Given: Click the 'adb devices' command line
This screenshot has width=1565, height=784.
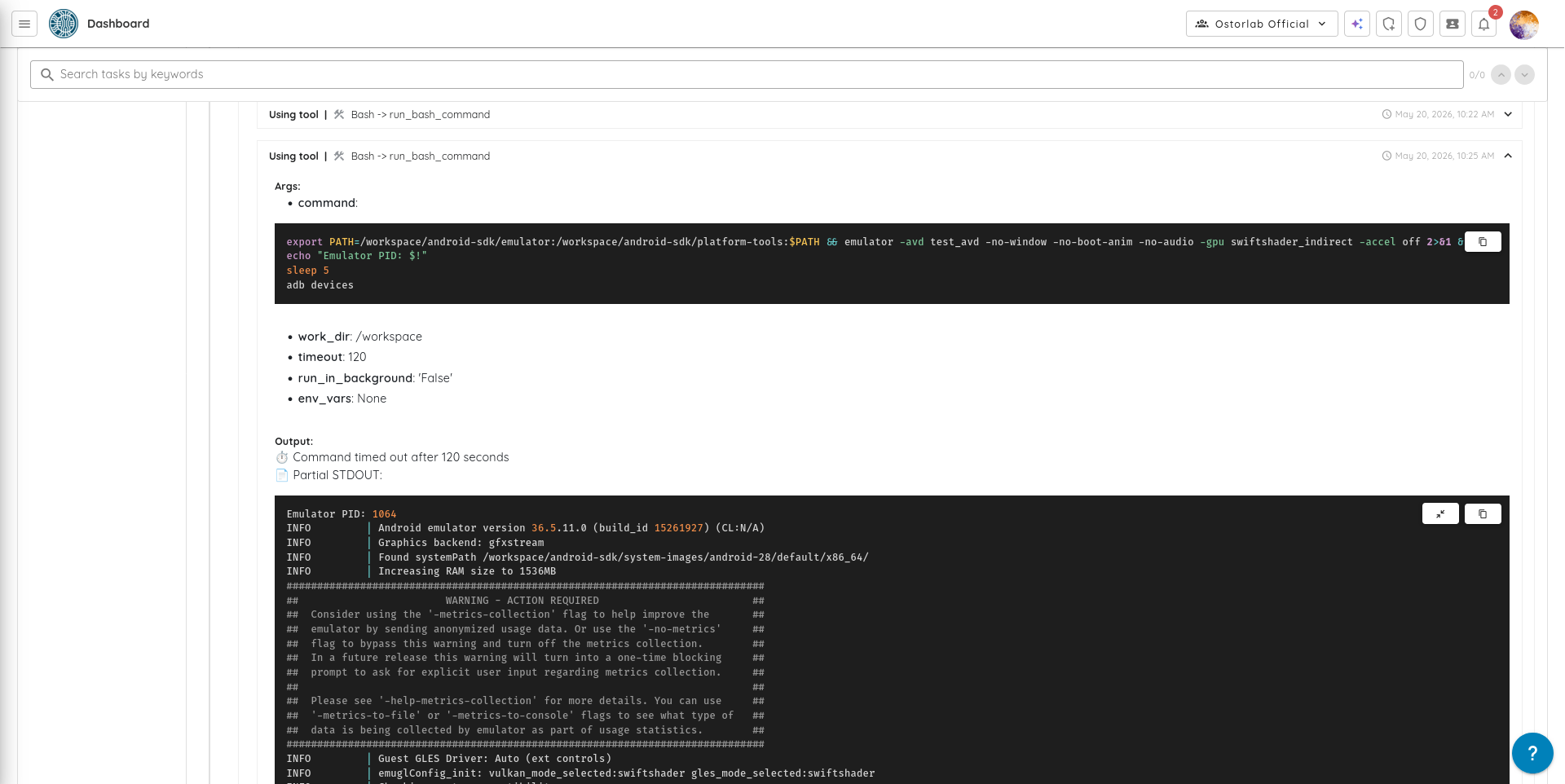Looking at the screenshot, I should point(320,285).
